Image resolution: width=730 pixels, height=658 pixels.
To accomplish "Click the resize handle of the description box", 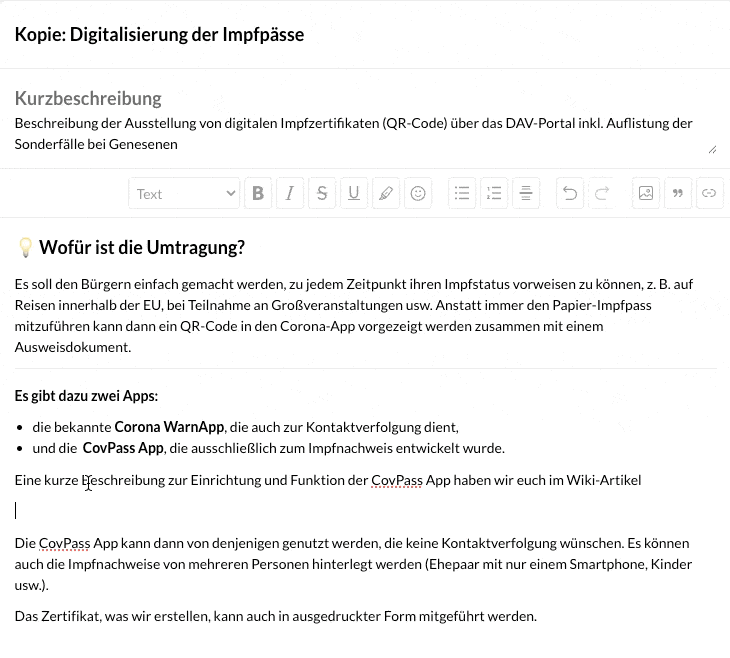I will coord(712,149).
